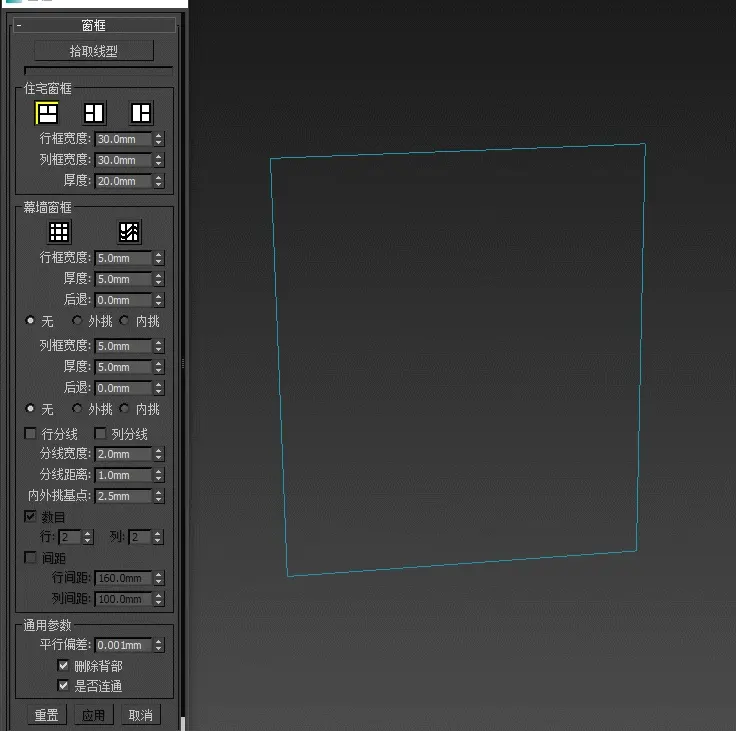Click the 分线宽度 spinner arrows
Image resolution: width=736 pixels, height=731 pixels.
tap(159, 455)
